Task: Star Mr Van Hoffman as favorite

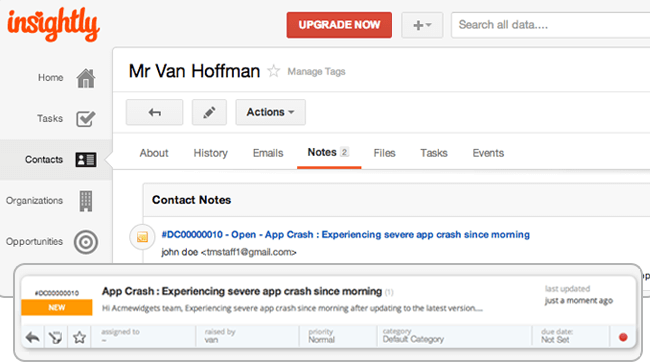Action: (x=274, y=71)
